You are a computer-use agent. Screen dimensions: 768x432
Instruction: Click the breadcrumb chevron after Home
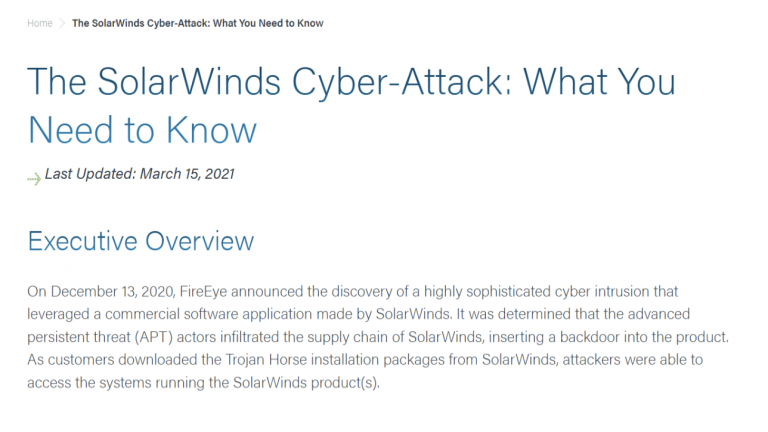pos(62,23)
